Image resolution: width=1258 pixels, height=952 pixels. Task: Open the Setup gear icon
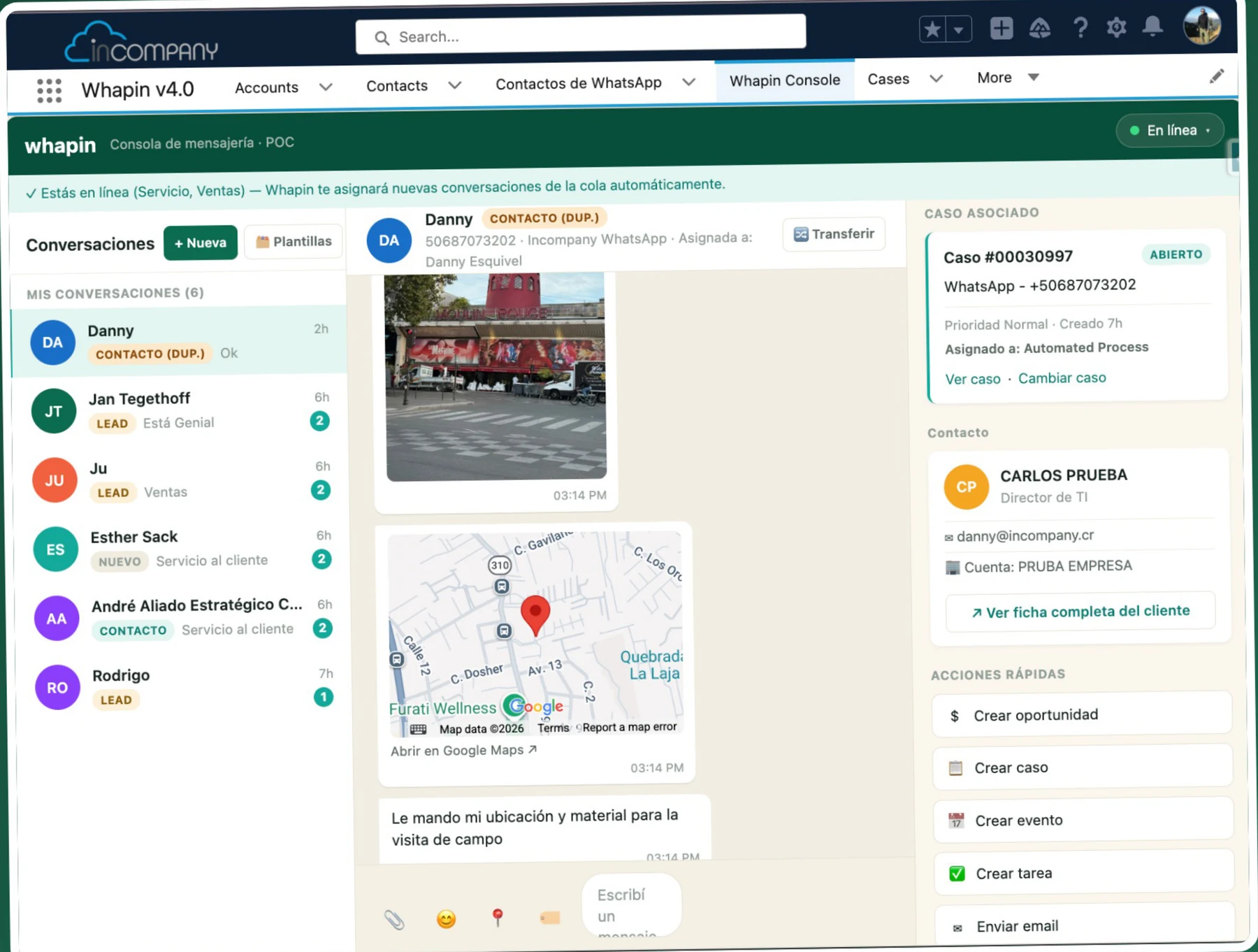click(1116, 27)
